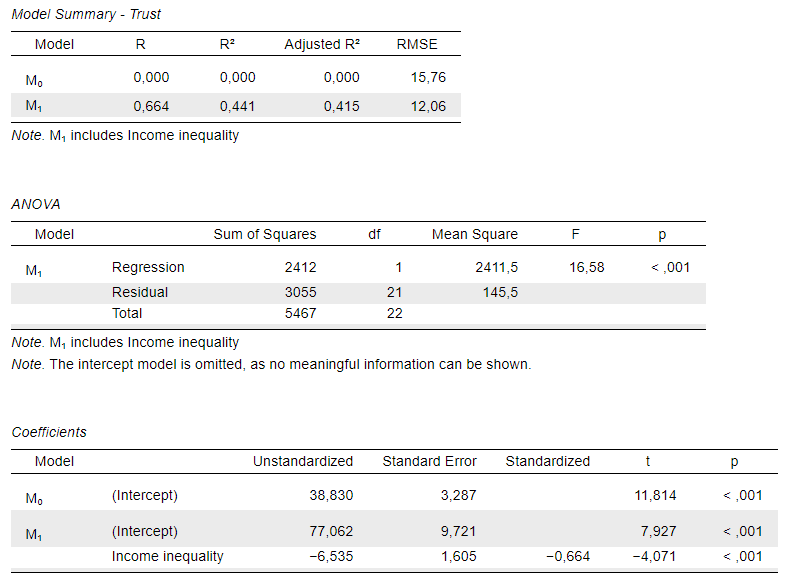Click the ANOVA table title
Screen dimensions: 787x582
click(36, 204)
